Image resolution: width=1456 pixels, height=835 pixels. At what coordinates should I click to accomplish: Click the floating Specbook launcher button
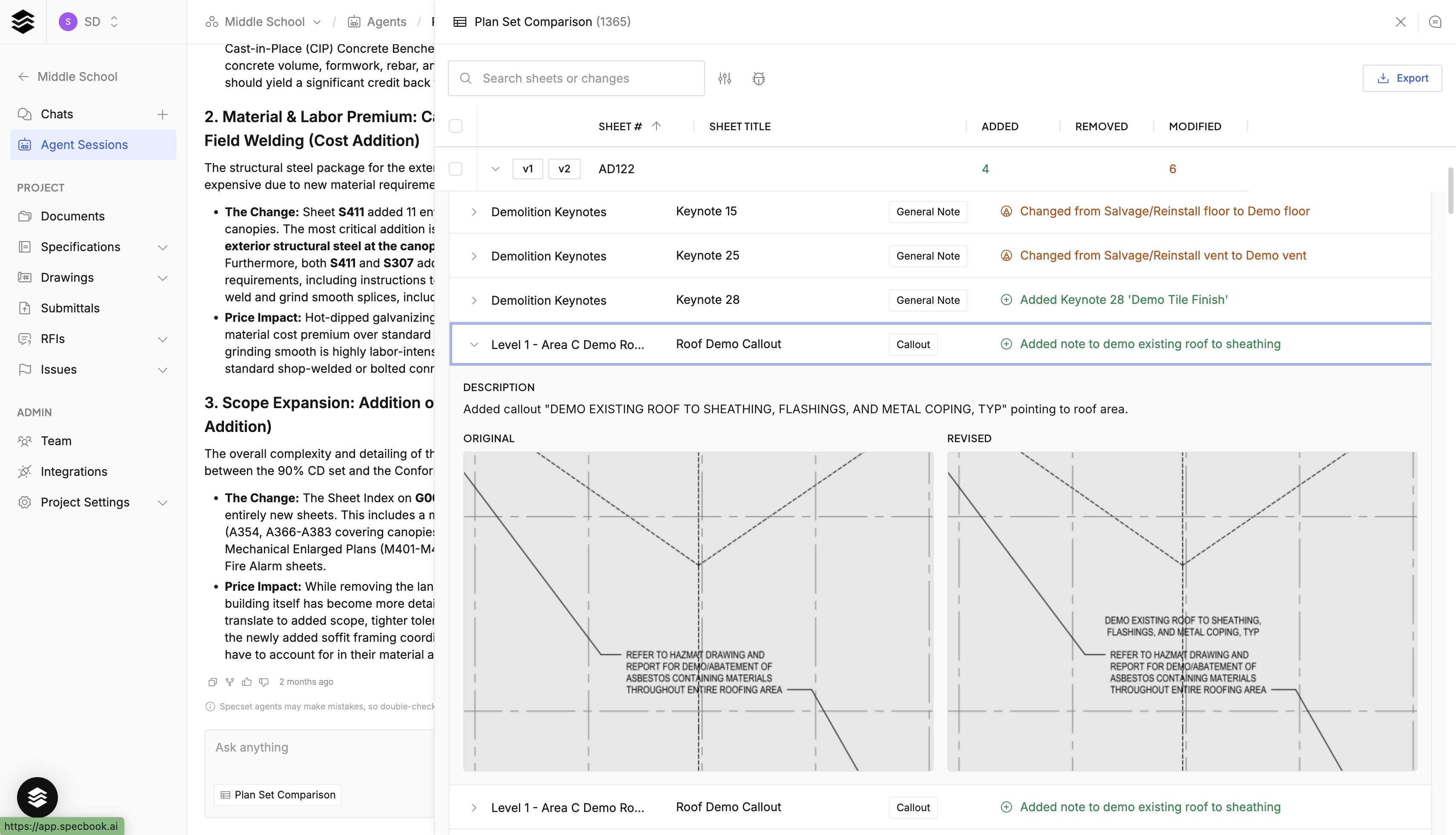click(37, 797)
